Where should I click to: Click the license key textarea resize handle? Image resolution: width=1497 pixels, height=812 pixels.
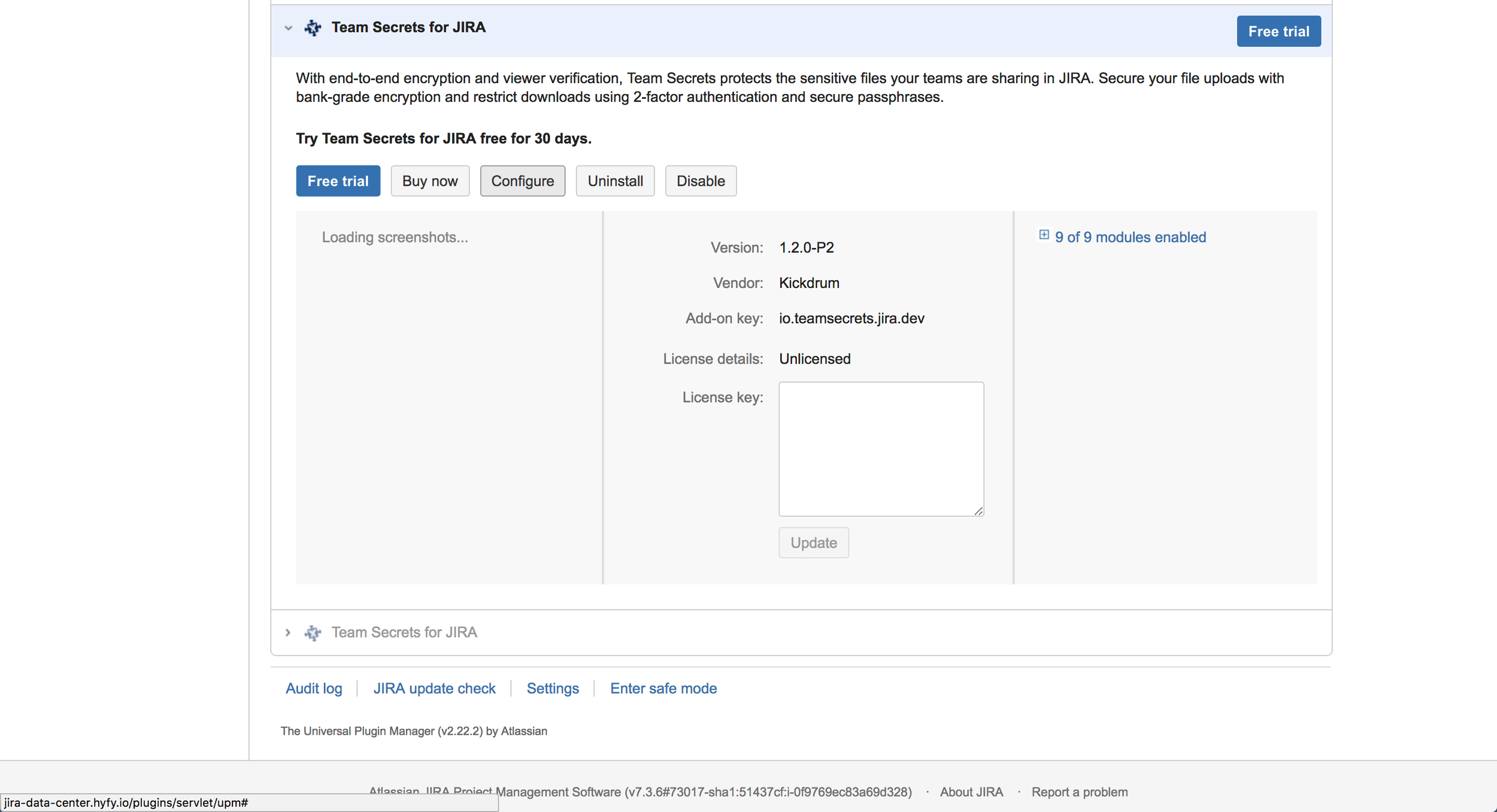[x=978, y=511]
